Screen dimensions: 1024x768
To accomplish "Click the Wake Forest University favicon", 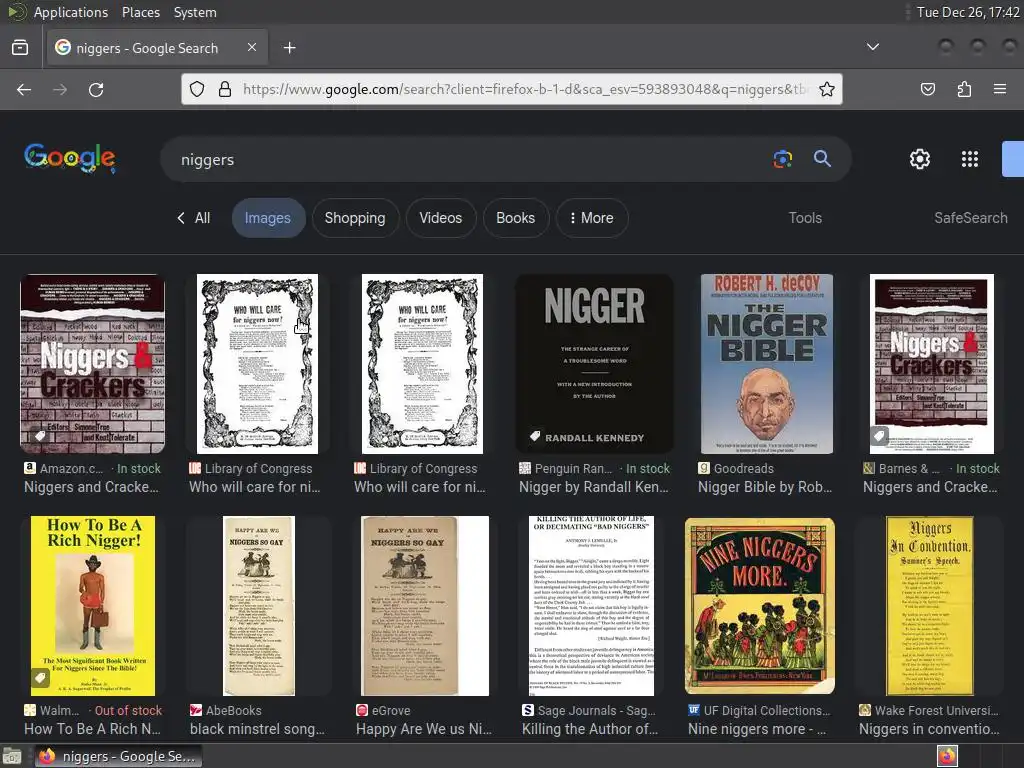I will (865, 710).
